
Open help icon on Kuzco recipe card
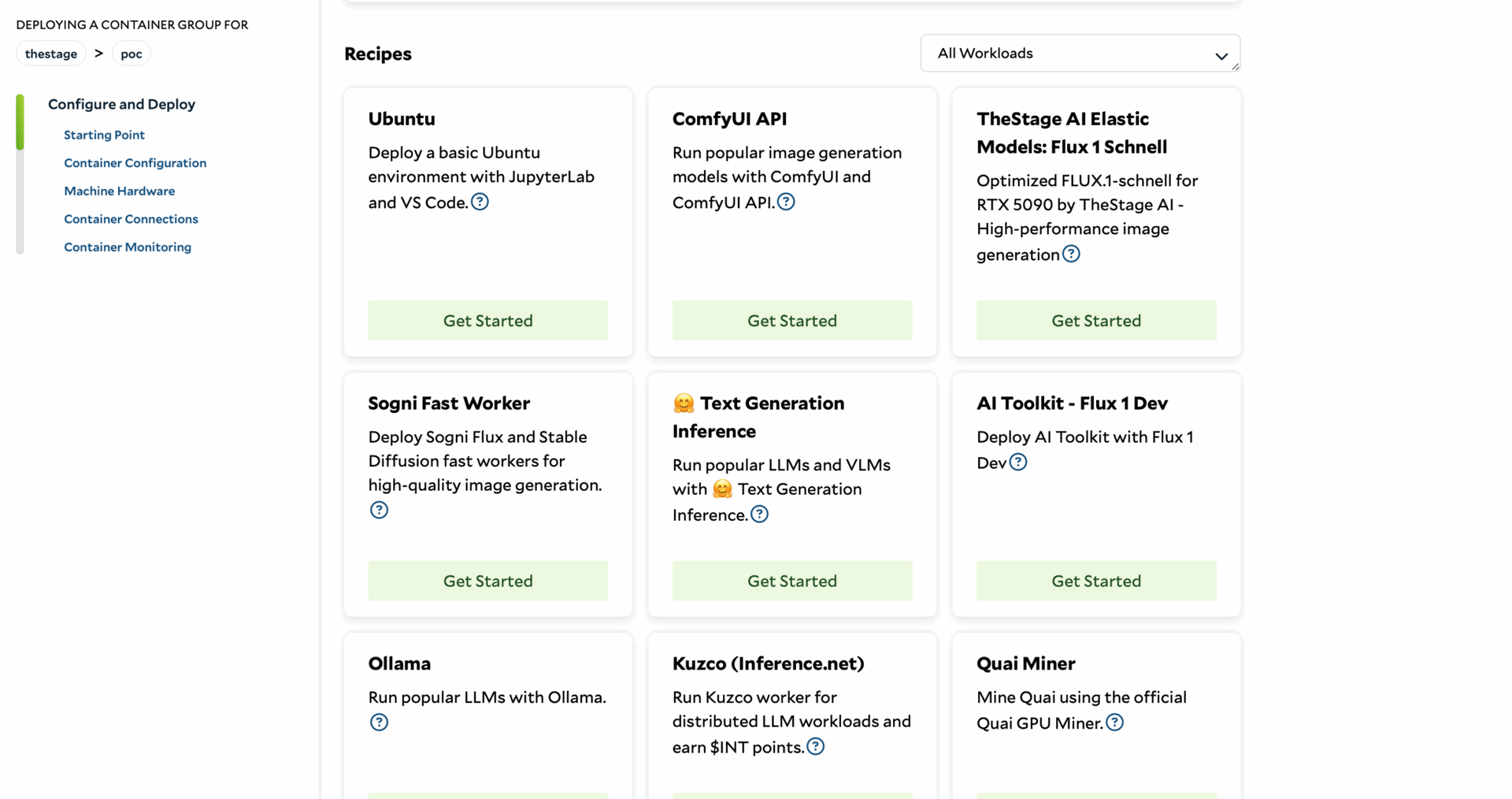(816, 746)
